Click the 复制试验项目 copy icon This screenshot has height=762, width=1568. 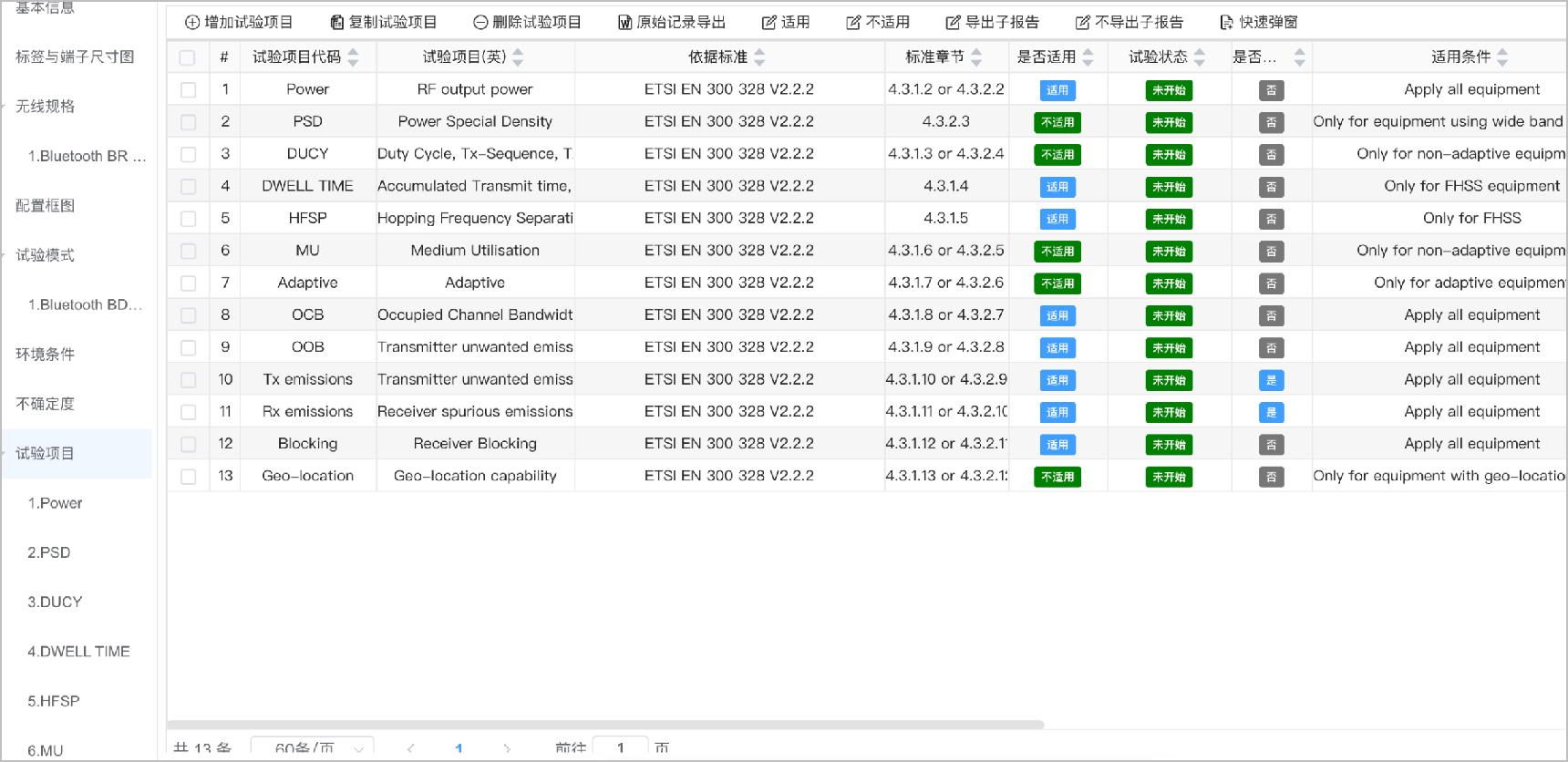[x=337, y=22]
